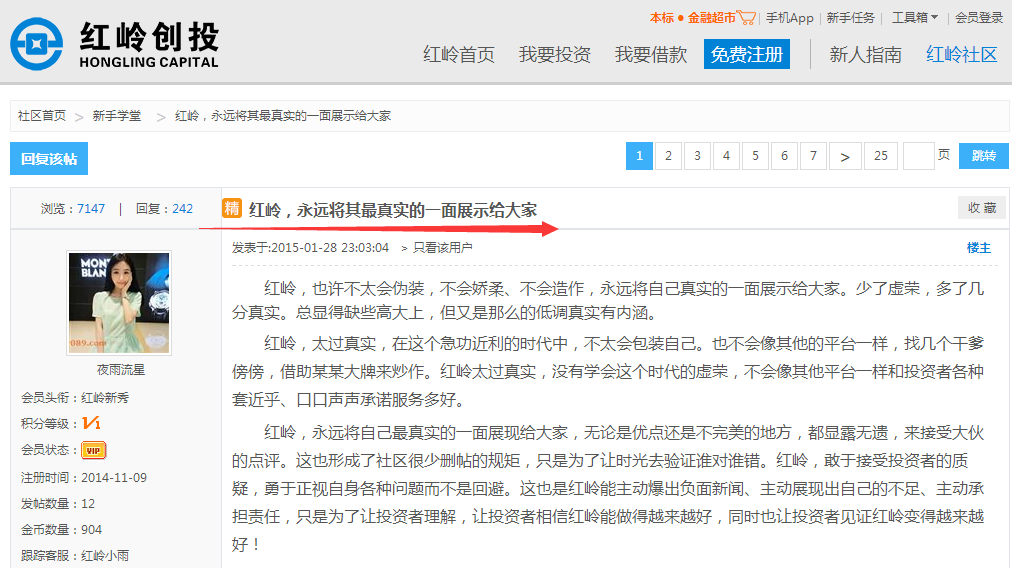Viewport: 1012px width, 568px height.
Task: Click the 会员登录 link
Action: [x=979, y=18]
